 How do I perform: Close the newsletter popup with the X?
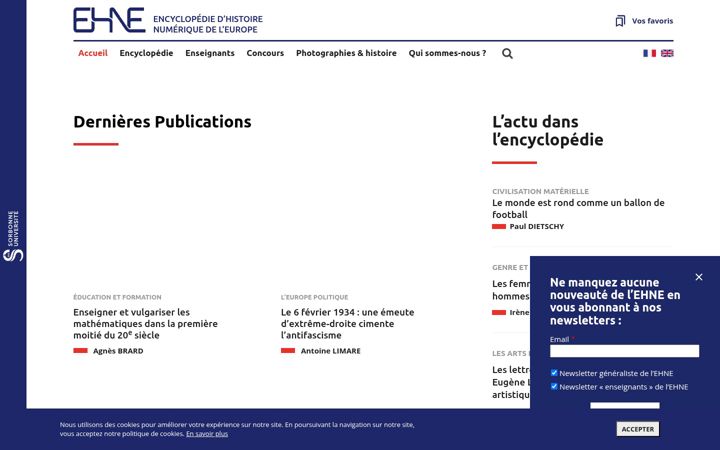(698, 277)
